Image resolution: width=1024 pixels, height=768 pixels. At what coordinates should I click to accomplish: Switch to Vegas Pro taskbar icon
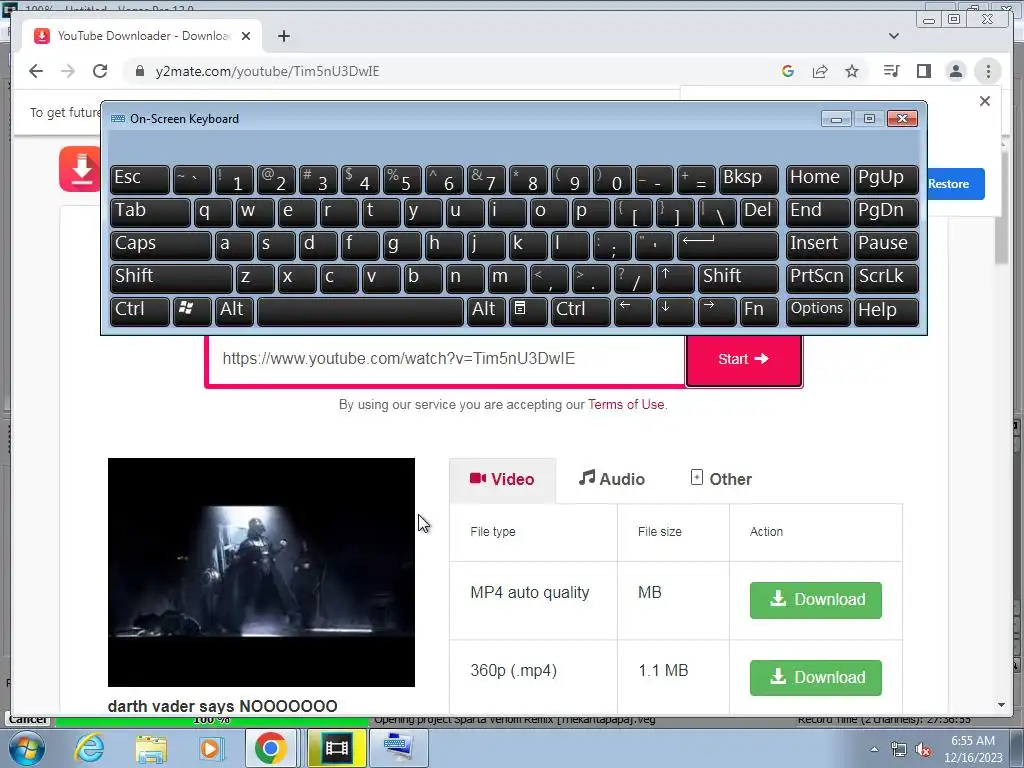(x=336, y=748)
